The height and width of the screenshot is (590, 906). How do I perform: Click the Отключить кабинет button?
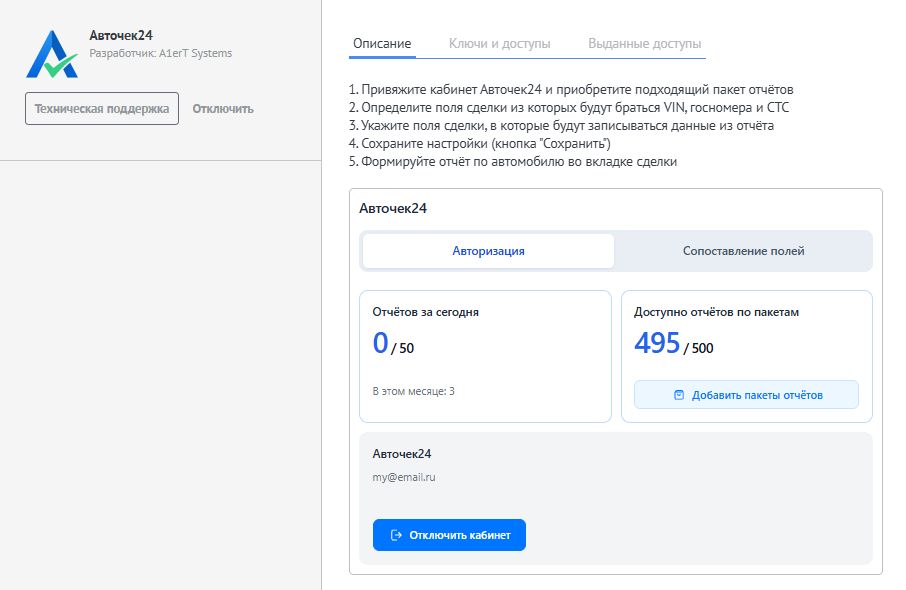[x=449, y=535]
